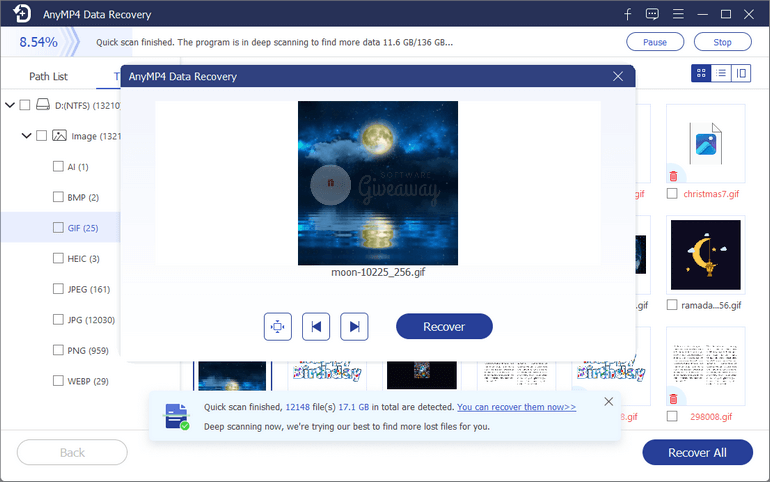
Task: Click 'You can recover them now>>' link
Action: 516,407
